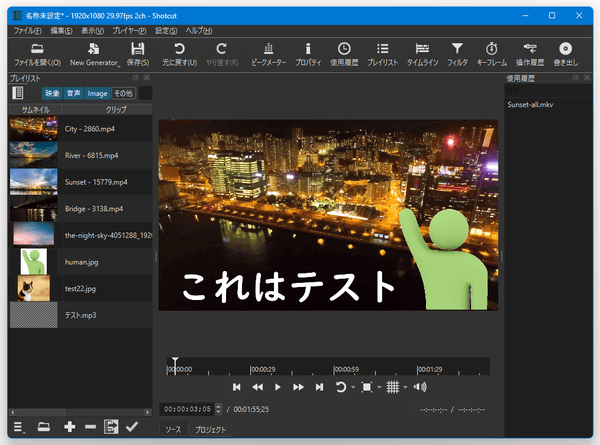Image resolution: width=600 pixels, height=445 pixels.
Task: Open the 書き出し export panel
Action: point(566,54)
